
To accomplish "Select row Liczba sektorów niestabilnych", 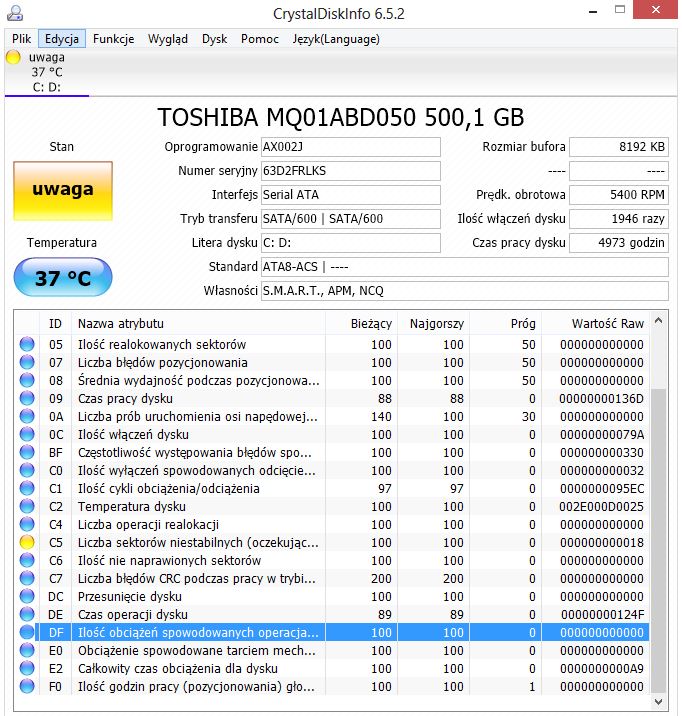I will [332, 542].
